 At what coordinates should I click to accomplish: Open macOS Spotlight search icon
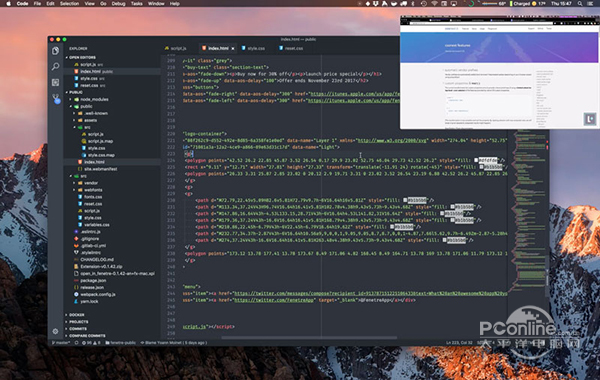click(580, 3)
